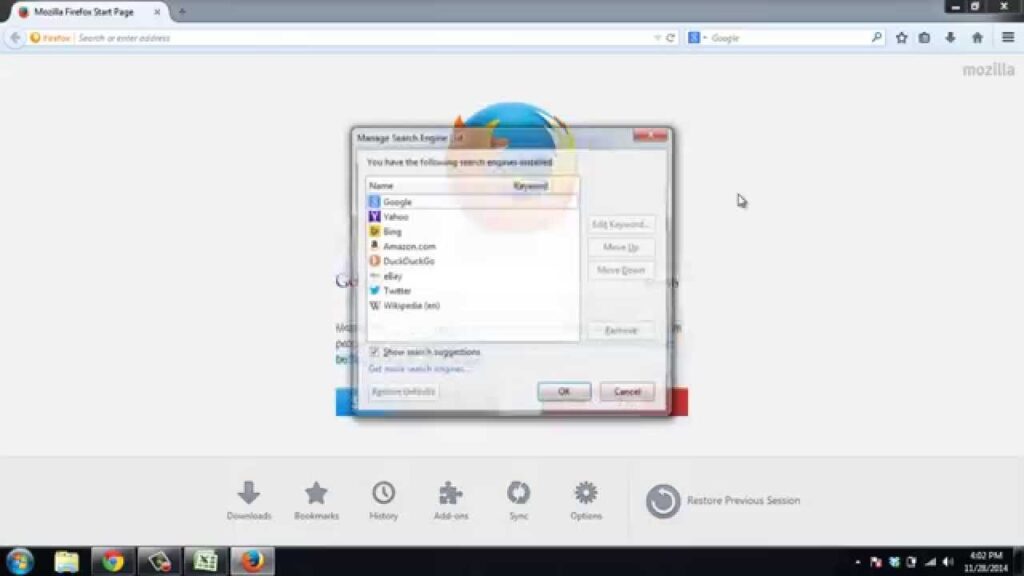The height and width of the screenshot is (576, 1024).
Task: Open the taskbar clock showing 4:02 PM
Action: point(986,562)
